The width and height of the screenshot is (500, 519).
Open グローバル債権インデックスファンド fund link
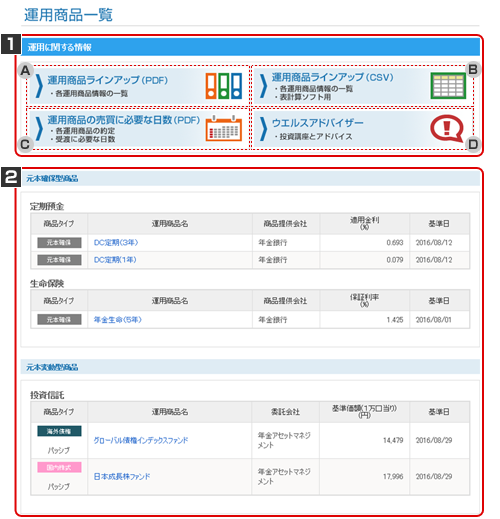point(141,440)
